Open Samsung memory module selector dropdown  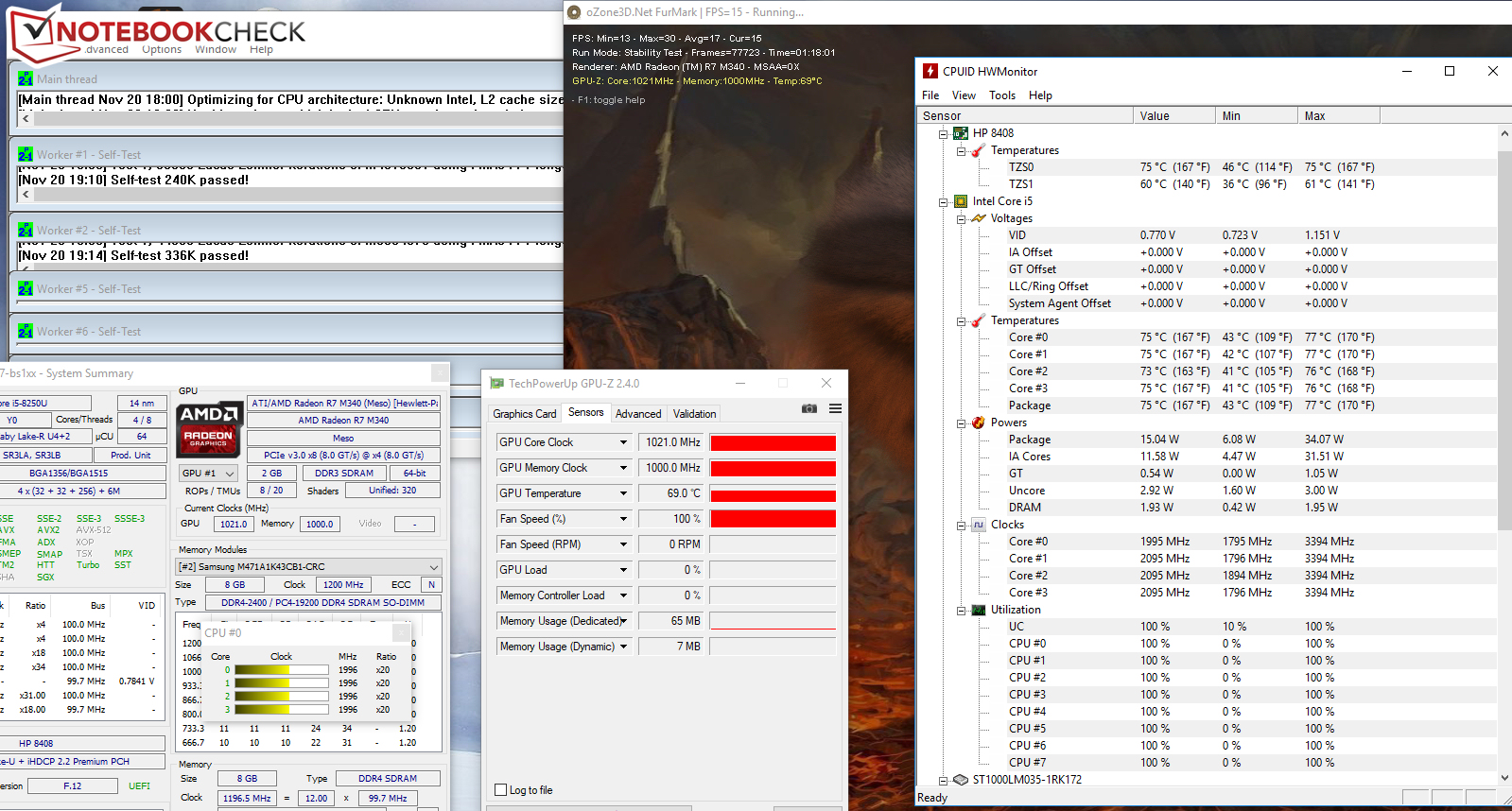[433, 567]
